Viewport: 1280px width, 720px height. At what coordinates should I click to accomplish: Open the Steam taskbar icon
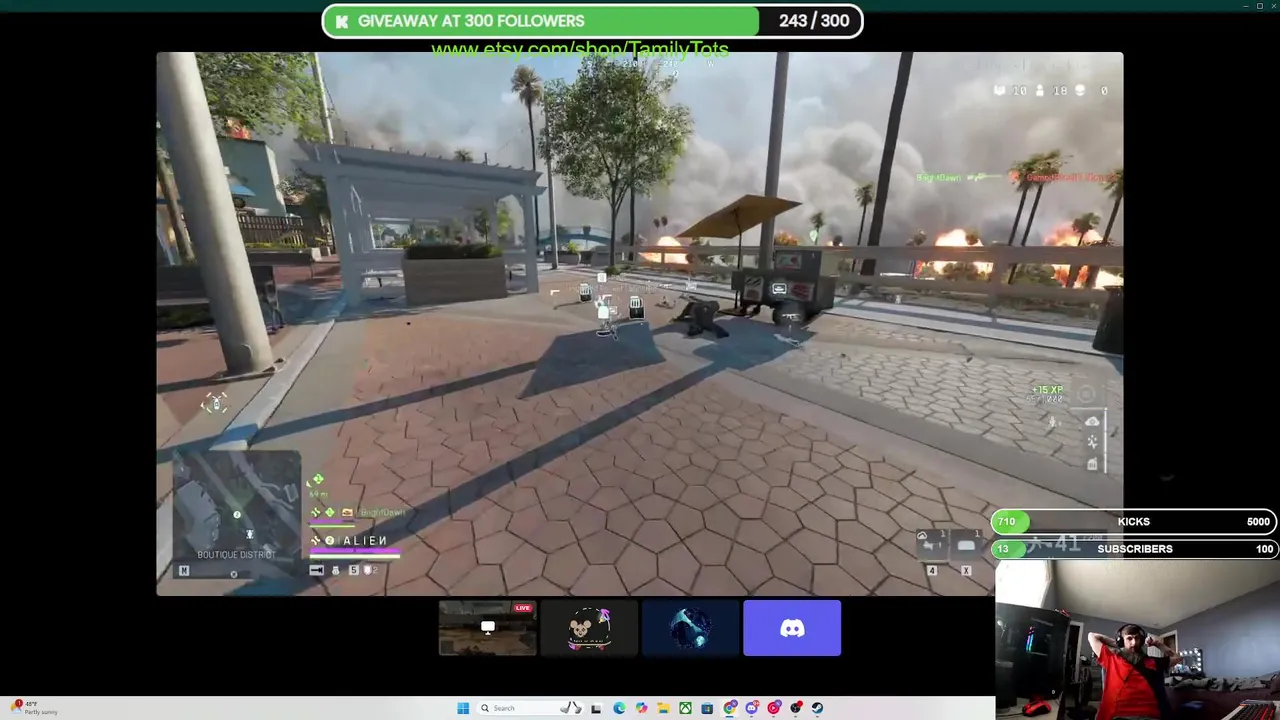point(817,708)
